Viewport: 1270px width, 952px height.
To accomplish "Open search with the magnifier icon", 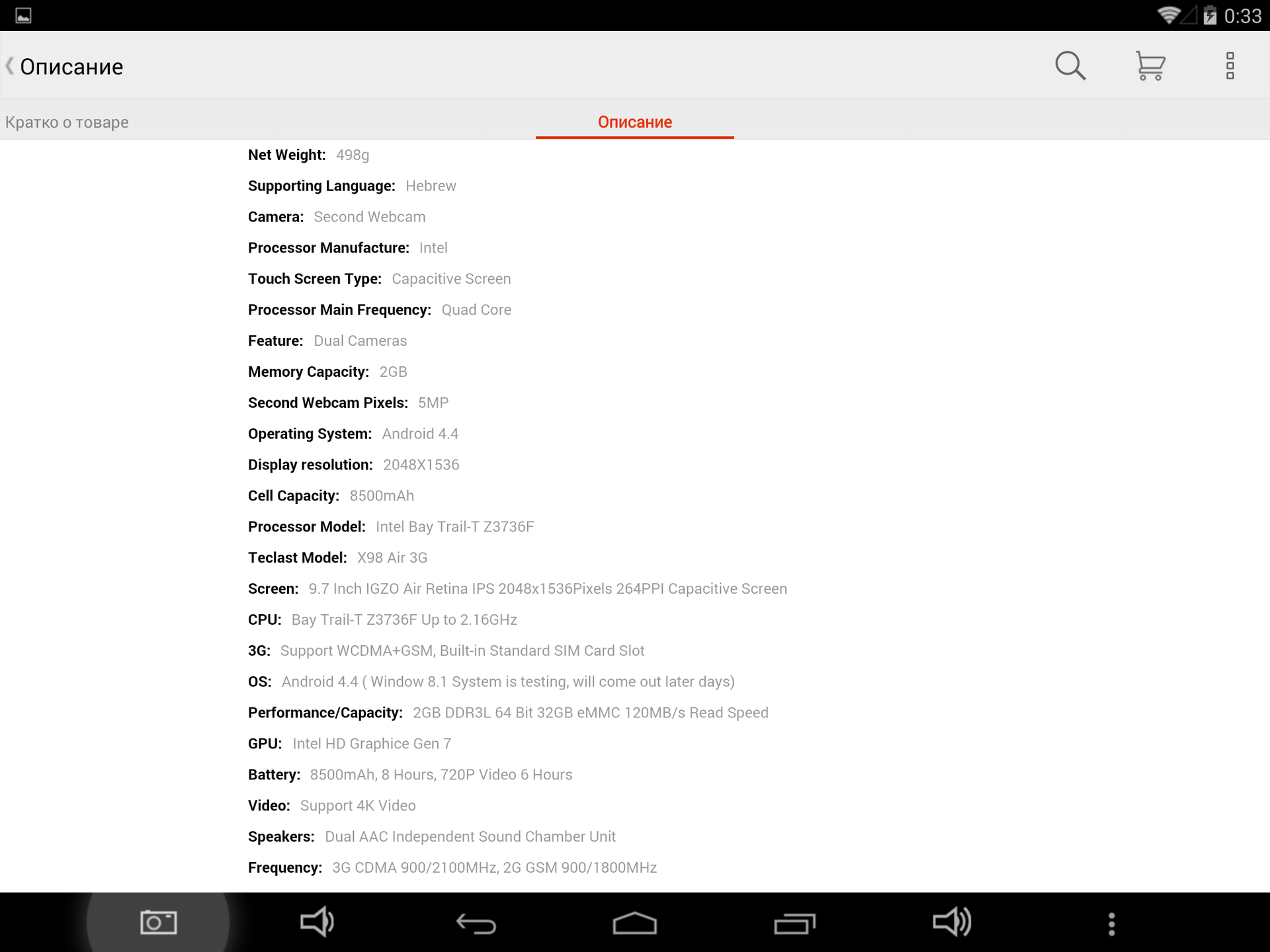I will pos(1070,65).
